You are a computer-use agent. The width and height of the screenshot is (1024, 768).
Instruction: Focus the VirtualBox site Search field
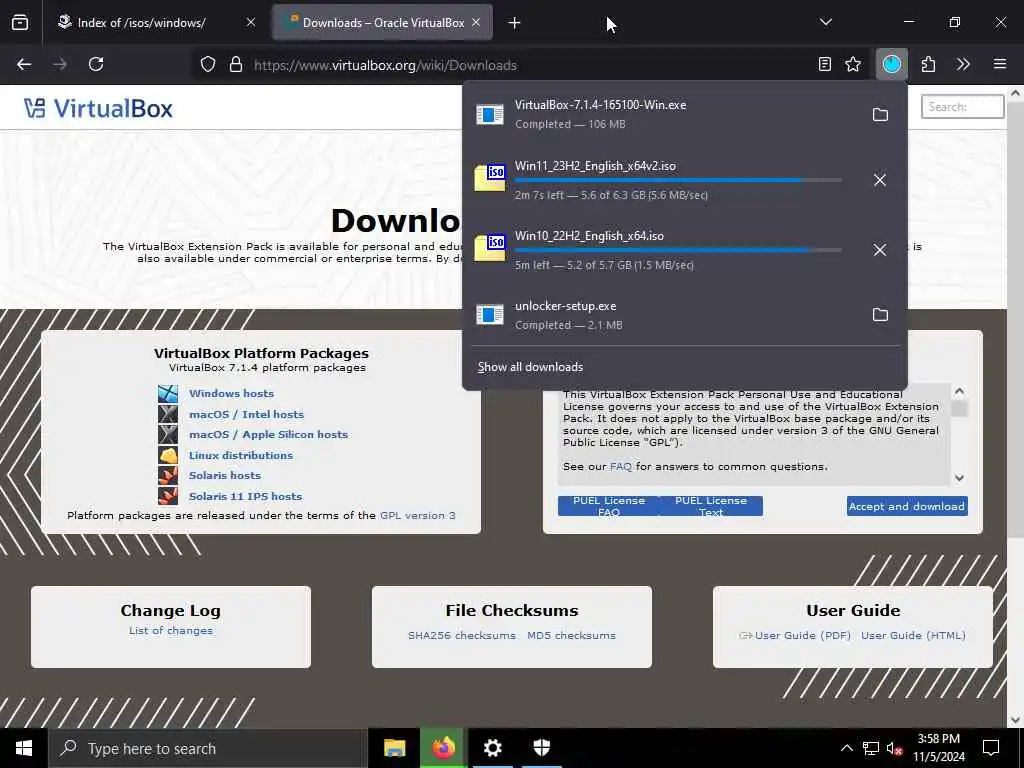coord(962,106)
